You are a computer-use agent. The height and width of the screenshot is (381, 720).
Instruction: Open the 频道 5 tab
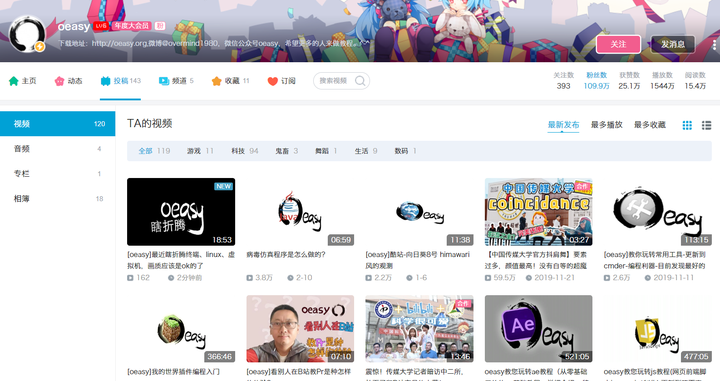point(176,81)
